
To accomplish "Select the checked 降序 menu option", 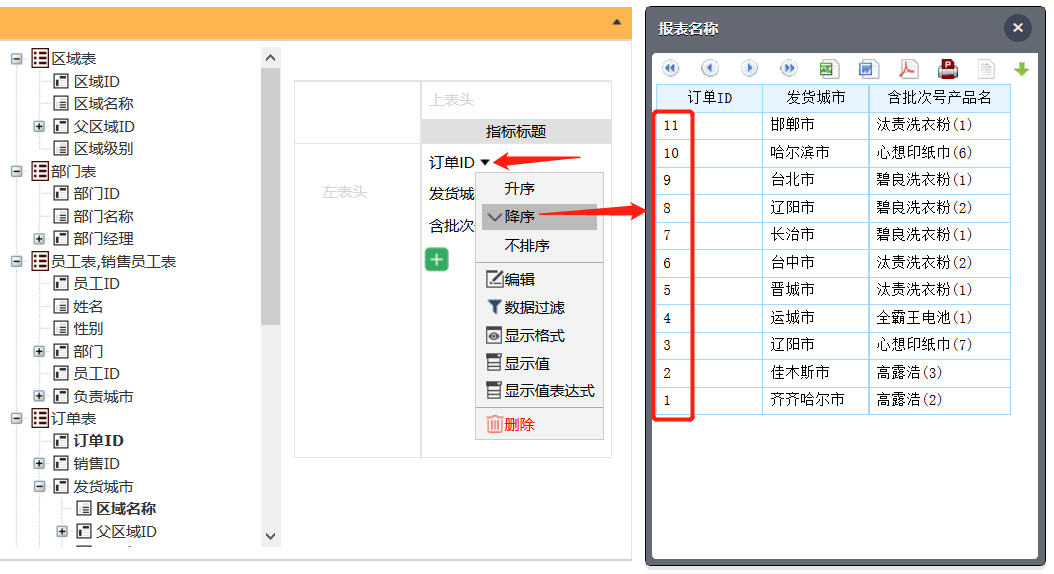I will coord(539,216).
